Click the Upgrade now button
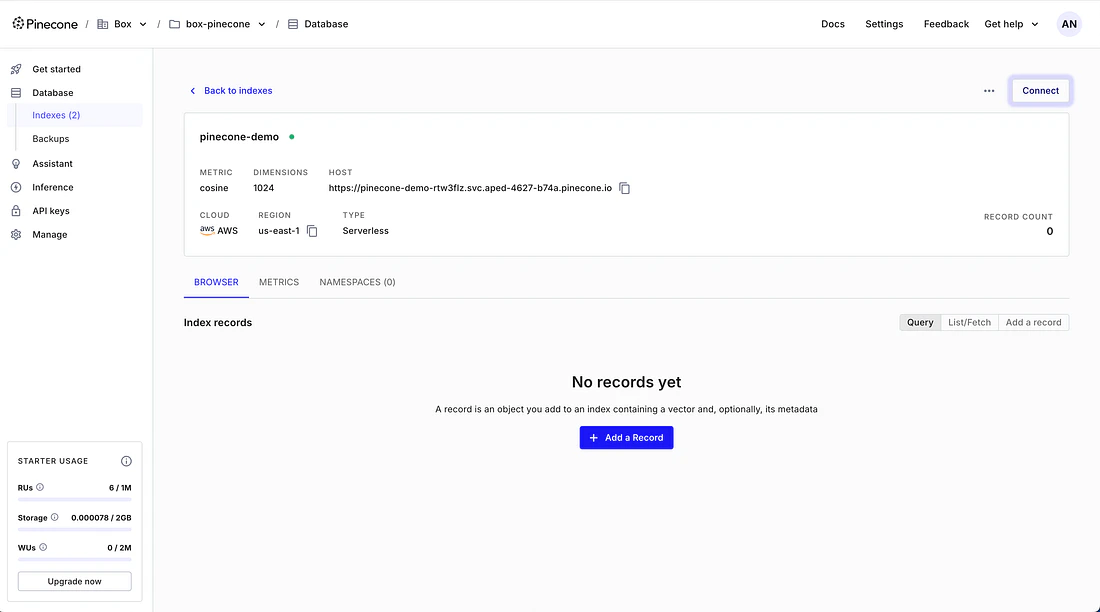Viewport: 1100px width, 612px height. tap(74, 581)
